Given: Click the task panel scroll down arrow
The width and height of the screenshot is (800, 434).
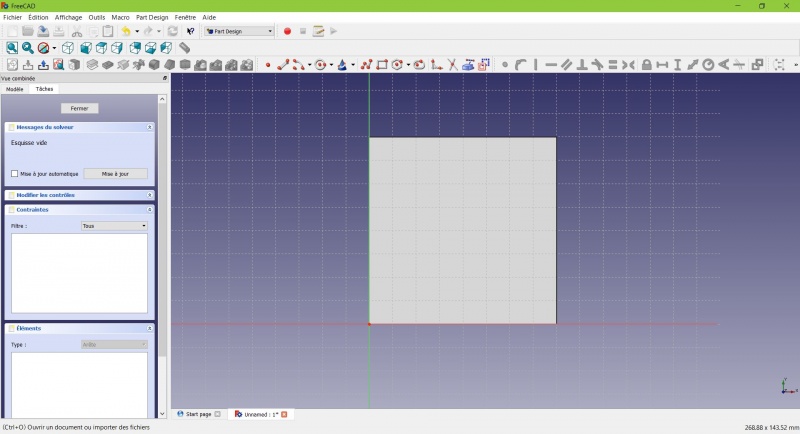Looking at the screenshot, I should pos(162,414).
